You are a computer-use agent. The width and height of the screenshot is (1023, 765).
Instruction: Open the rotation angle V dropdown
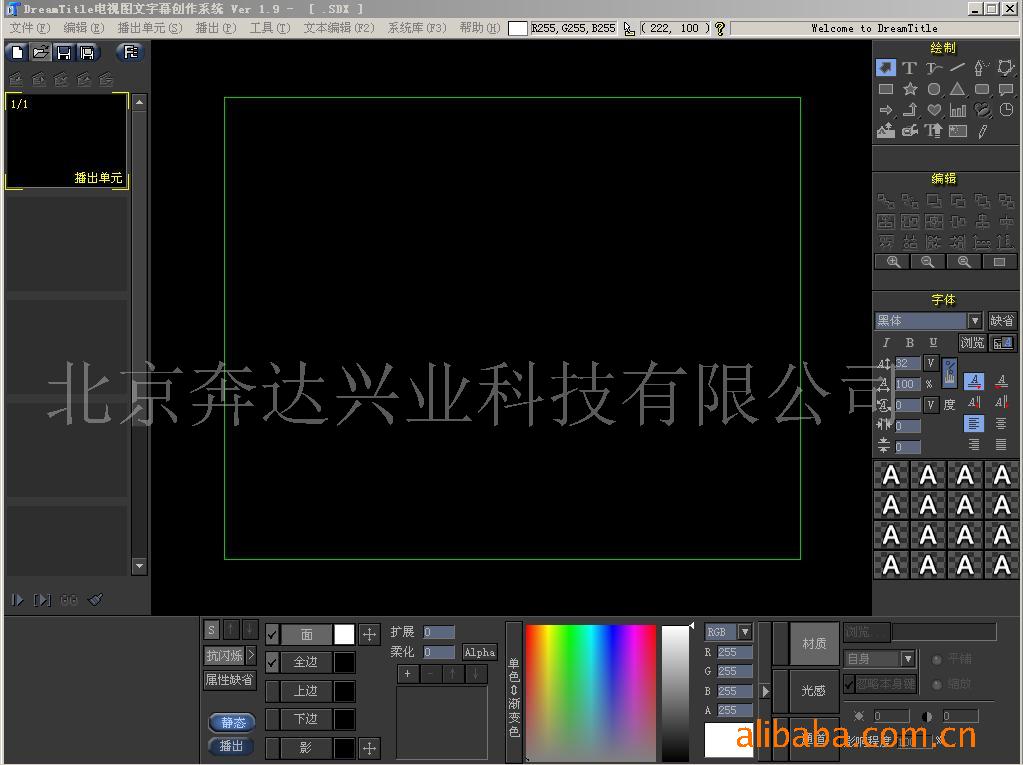[x=931, y=404]
